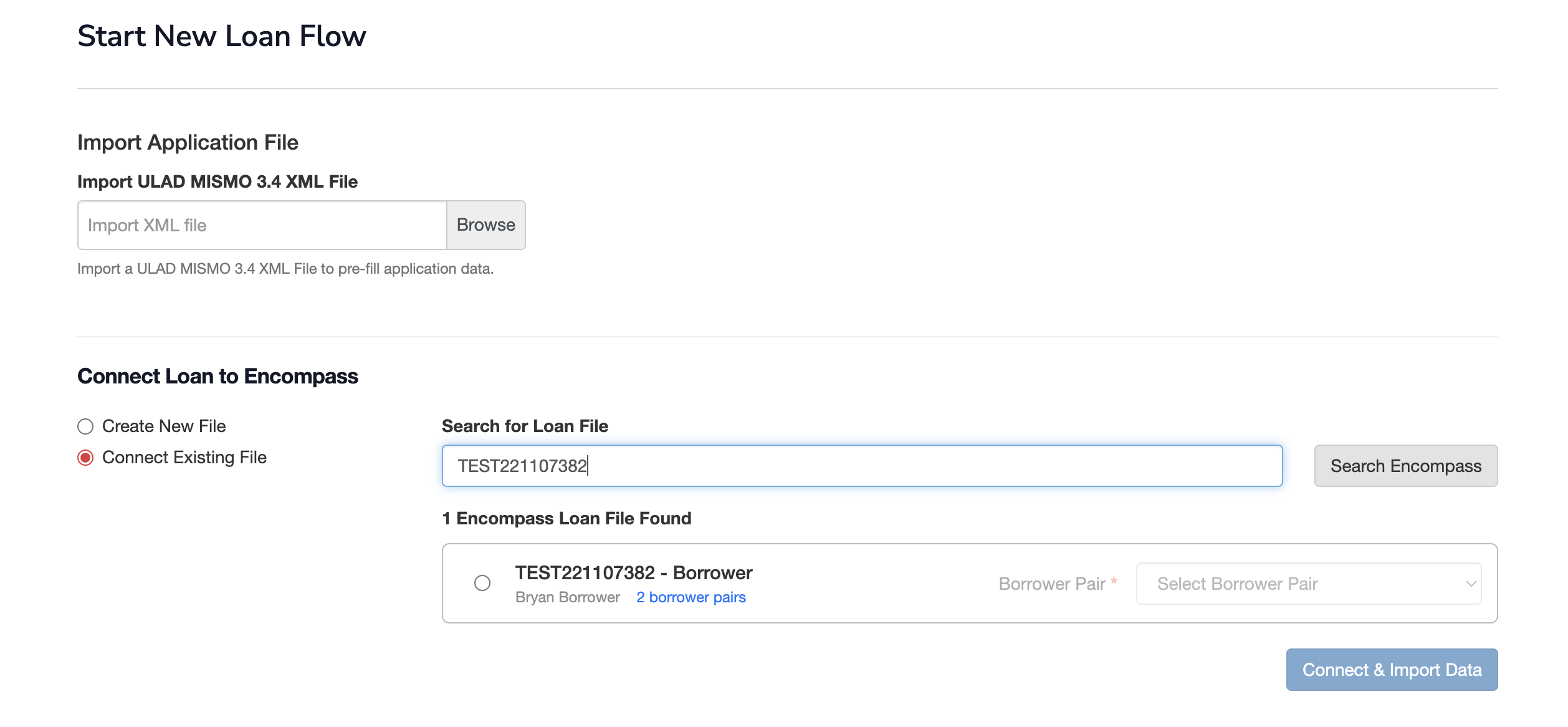Select the Connect Existing File radio button
This screenshot has width=1568, height=727.
point(85,458)
